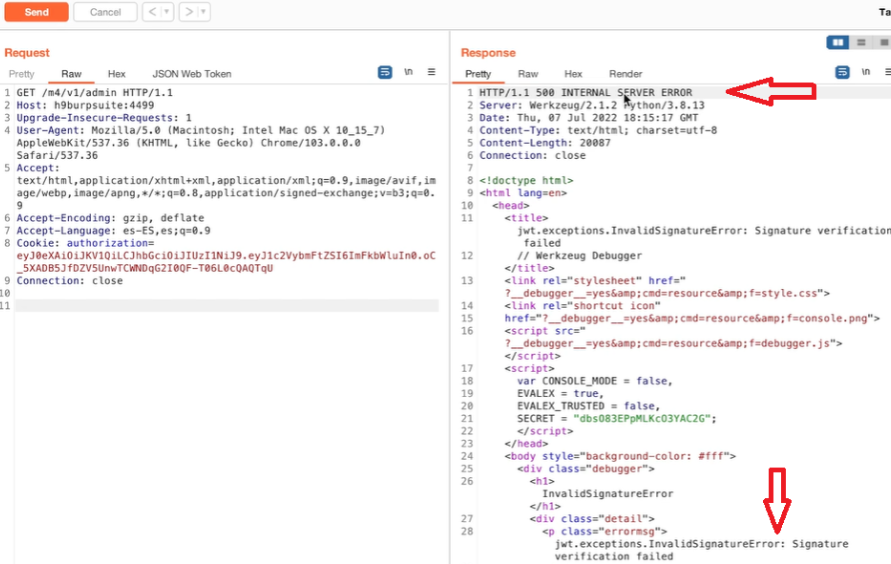
Task: Select the Request Raw tab
Action: [72, 74]
